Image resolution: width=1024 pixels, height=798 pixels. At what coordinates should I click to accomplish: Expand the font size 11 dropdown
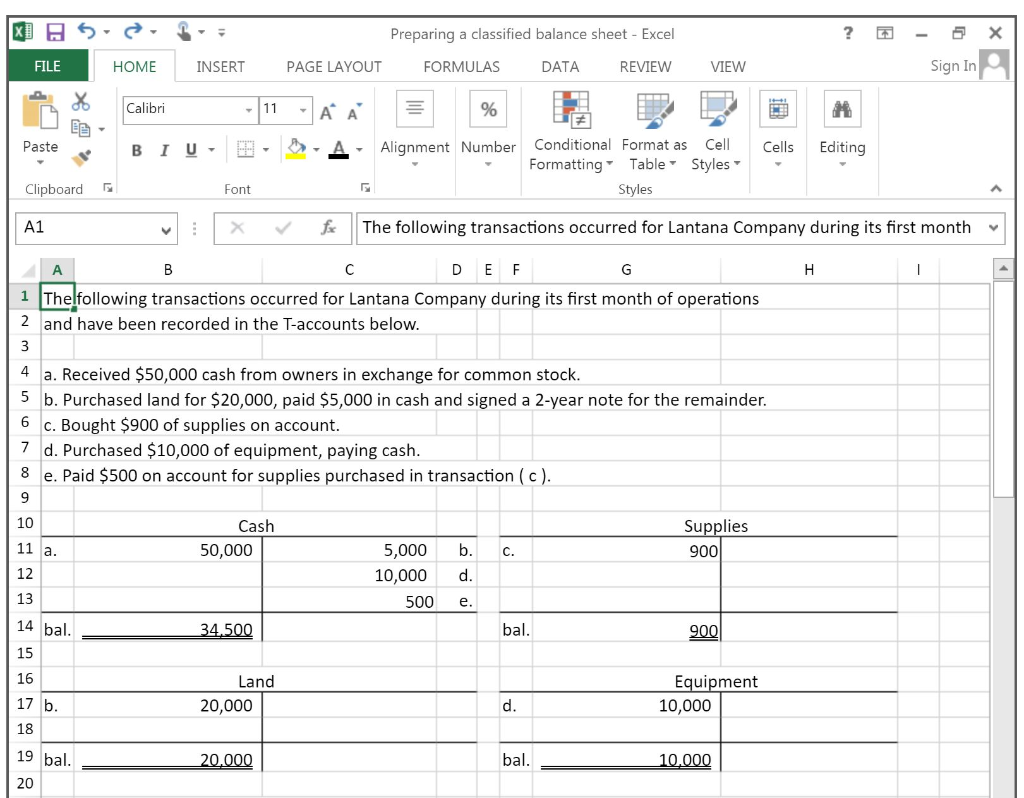303,110
